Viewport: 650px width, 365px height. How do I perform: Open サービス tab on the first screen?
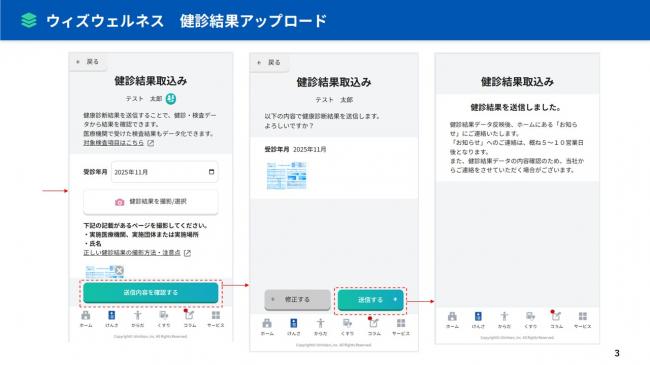pyautogui.click(x=216, y=319)
